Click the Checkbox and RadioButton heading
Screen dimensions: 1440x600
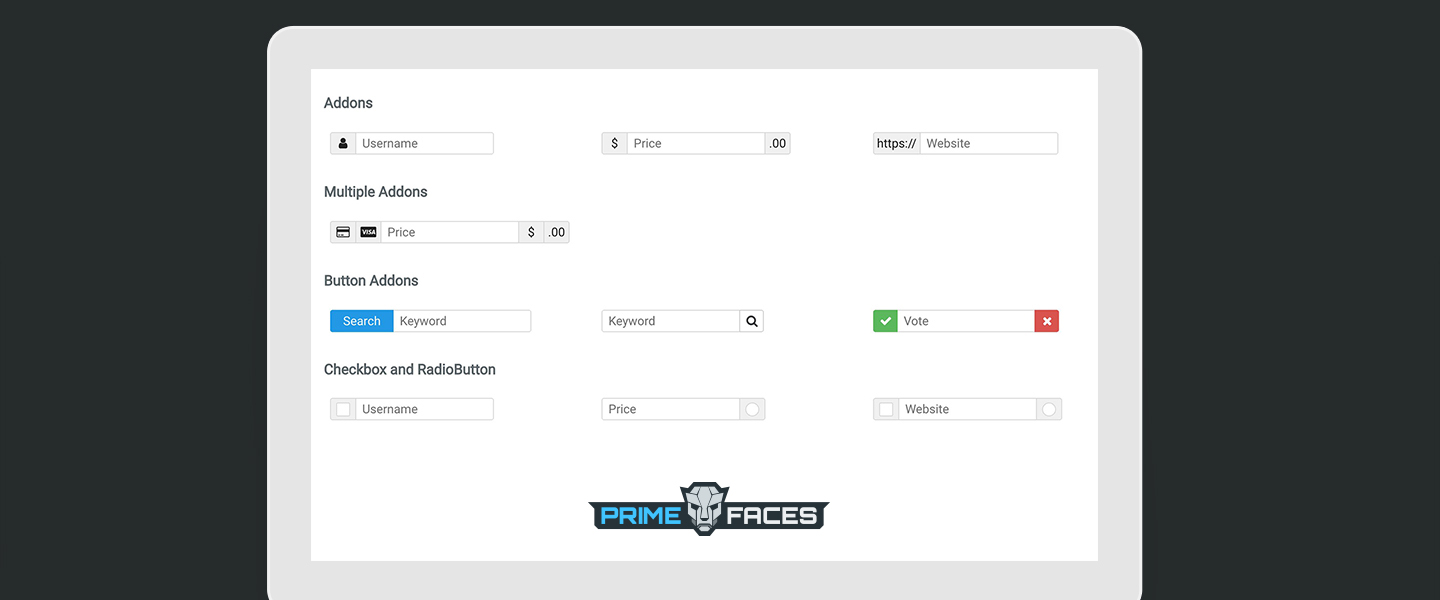click(x=410, y=369)
